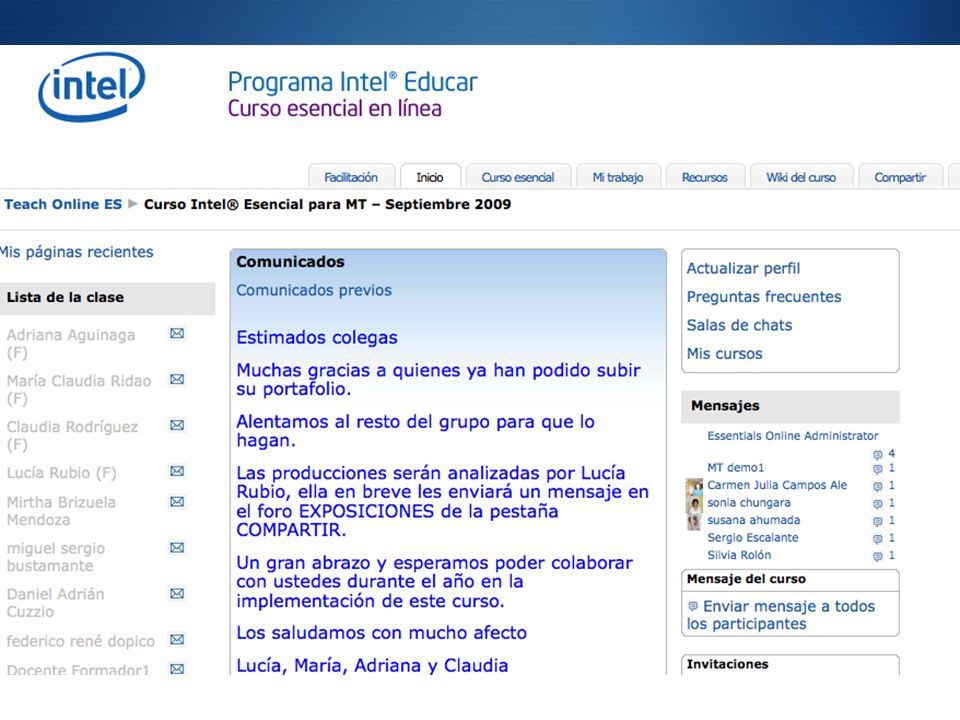Open MT demo1 sender name
Screen dimensions: 960x720
tap(735, 467)
